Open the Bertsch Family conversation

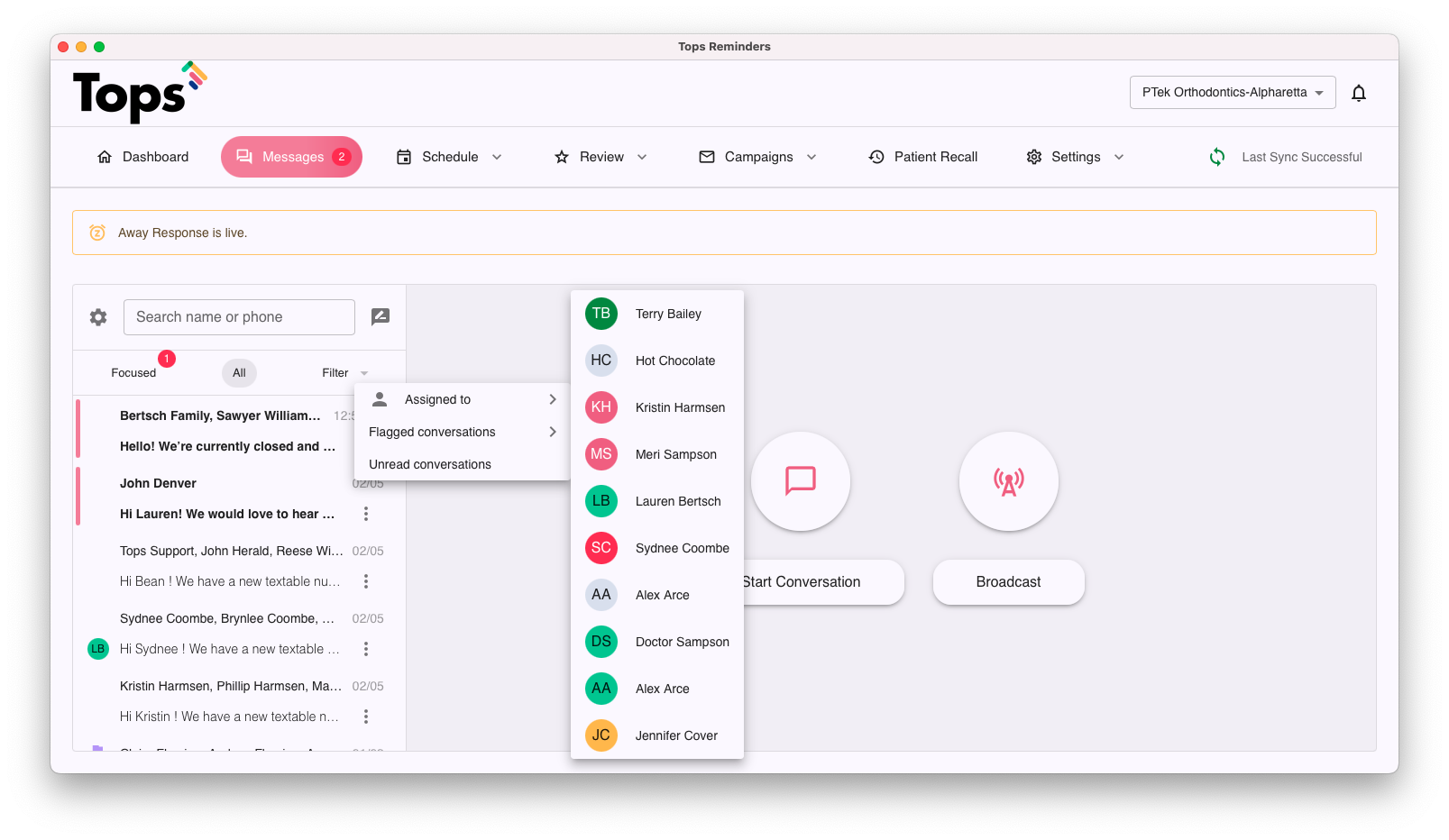click(x=220, y=431)
